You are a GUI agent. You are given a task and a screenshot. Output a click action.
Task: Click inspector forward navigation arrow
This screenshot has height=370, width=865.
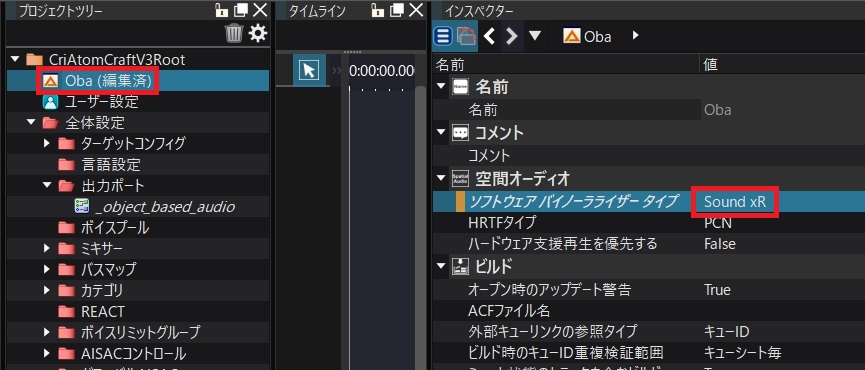pyautogui.click(x=512, y=36)
